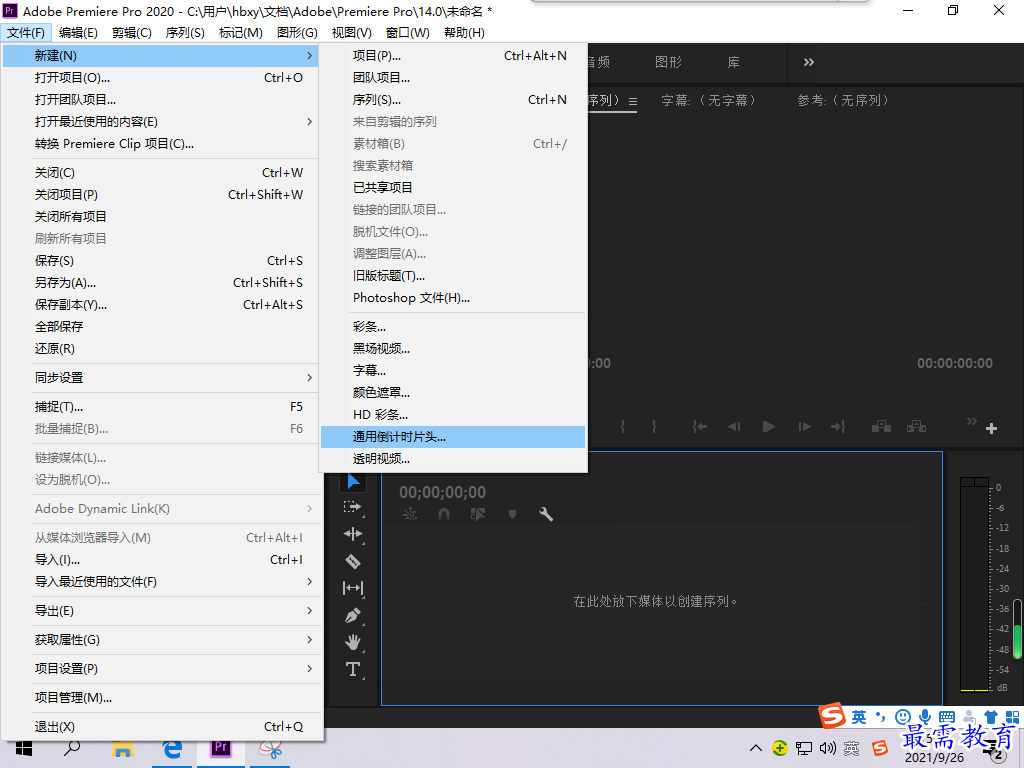
Task: Open the 窗口(W) menu
Action: [408, 33]
